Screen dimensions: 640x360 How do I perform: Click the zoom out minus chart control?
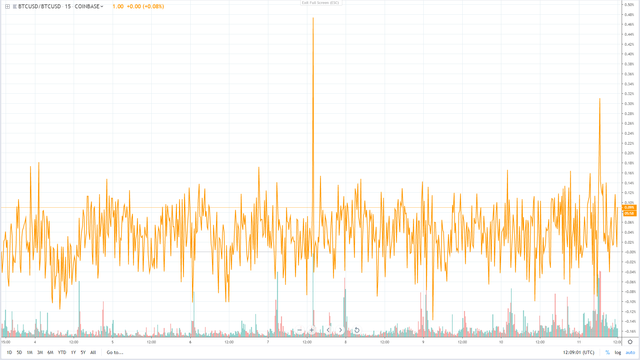pyautogui.click(x=300, y=330)
